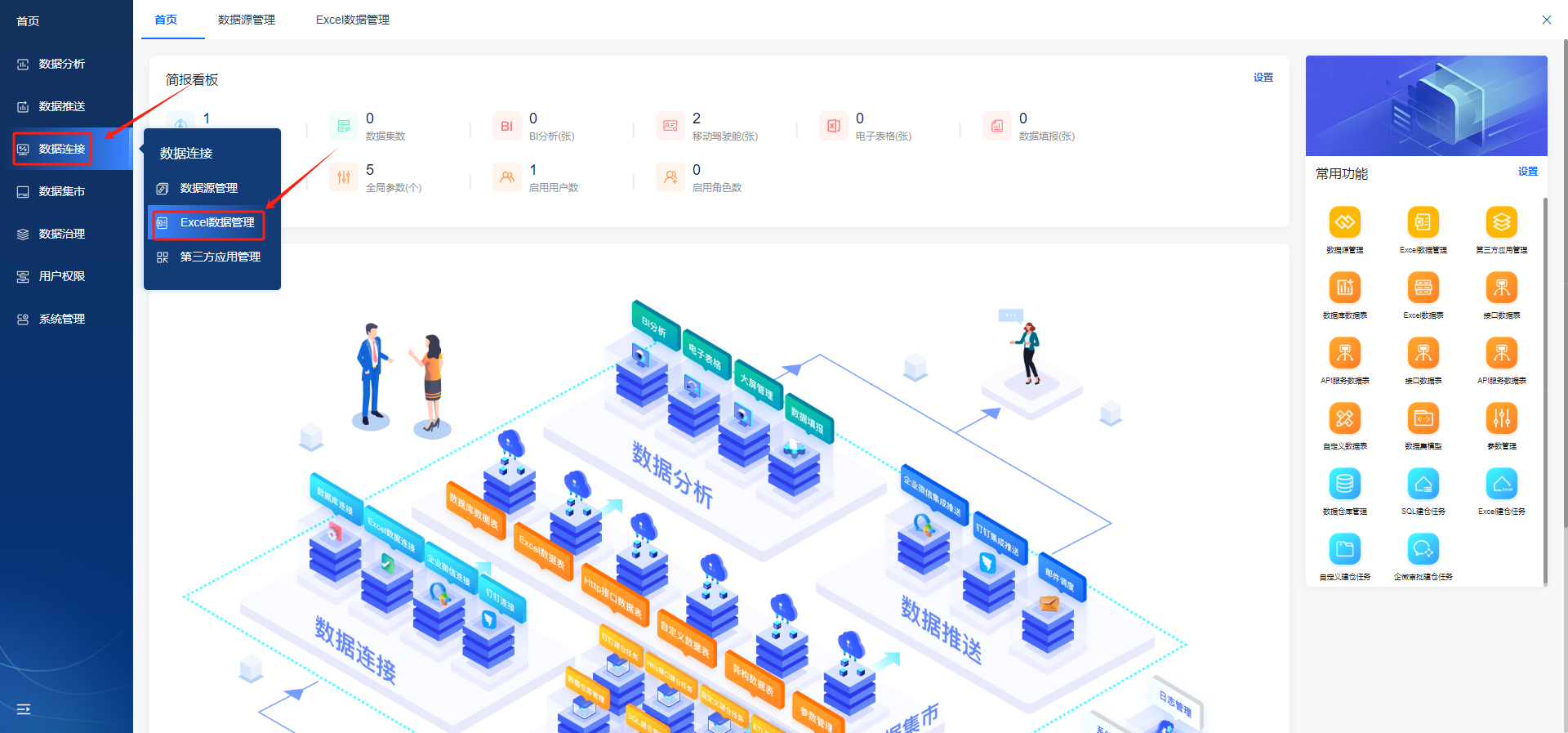Click the blue banner image above 常用功能
The height and width of the screenshot is (733, 1568).
[x=1427, y=105]
